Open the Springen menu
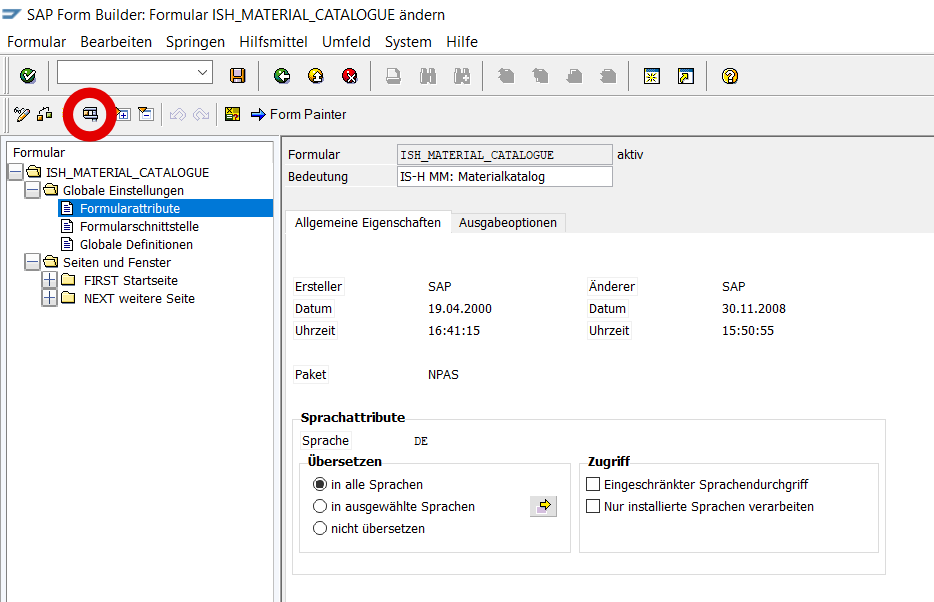 tap(195, 42)
